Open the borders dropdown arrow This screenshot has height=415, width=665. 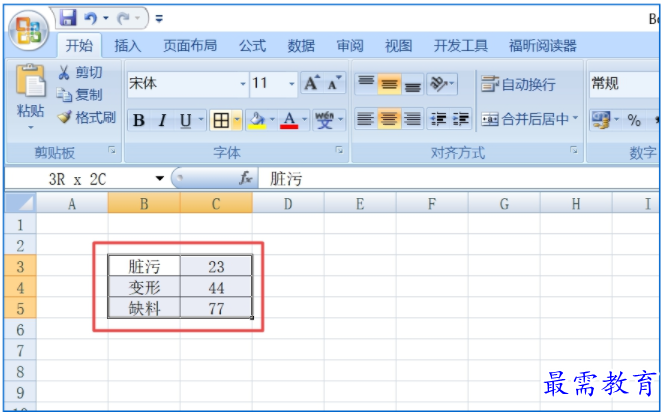pyautogui.click(x=237, y=121)
